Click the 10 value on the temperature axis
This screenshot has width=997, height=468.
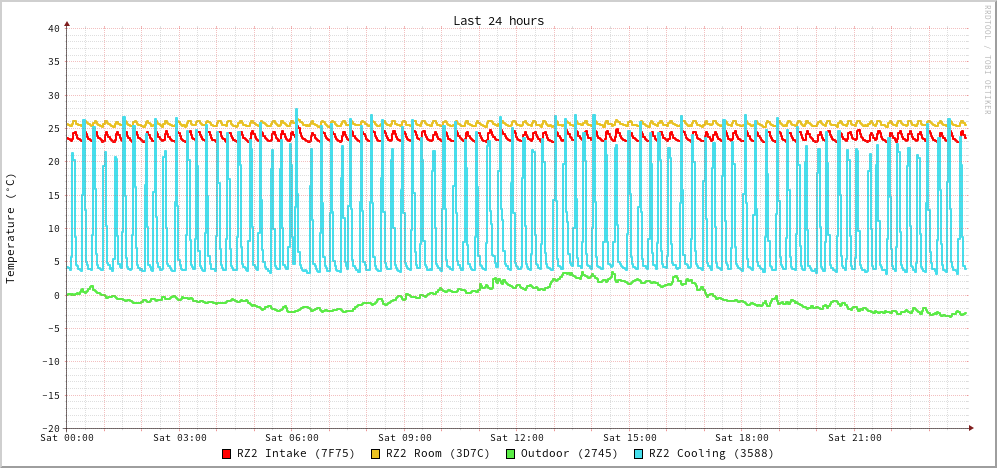coord(53,228)
